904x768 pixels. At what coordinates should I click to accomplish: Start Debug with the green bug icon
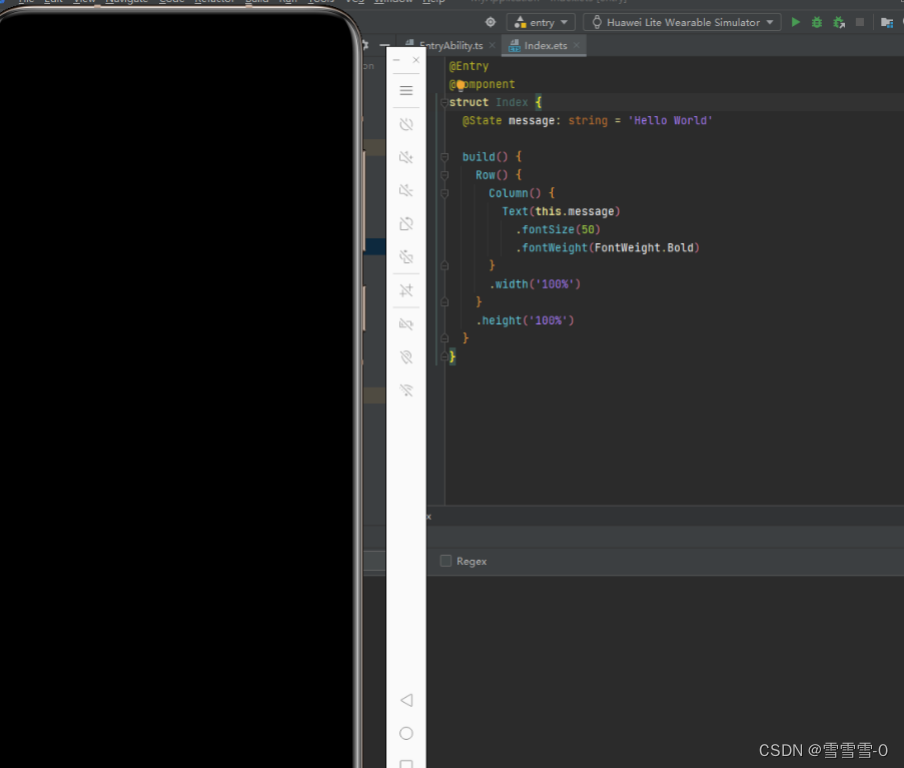pyautogui.click(x=816, y=22)
